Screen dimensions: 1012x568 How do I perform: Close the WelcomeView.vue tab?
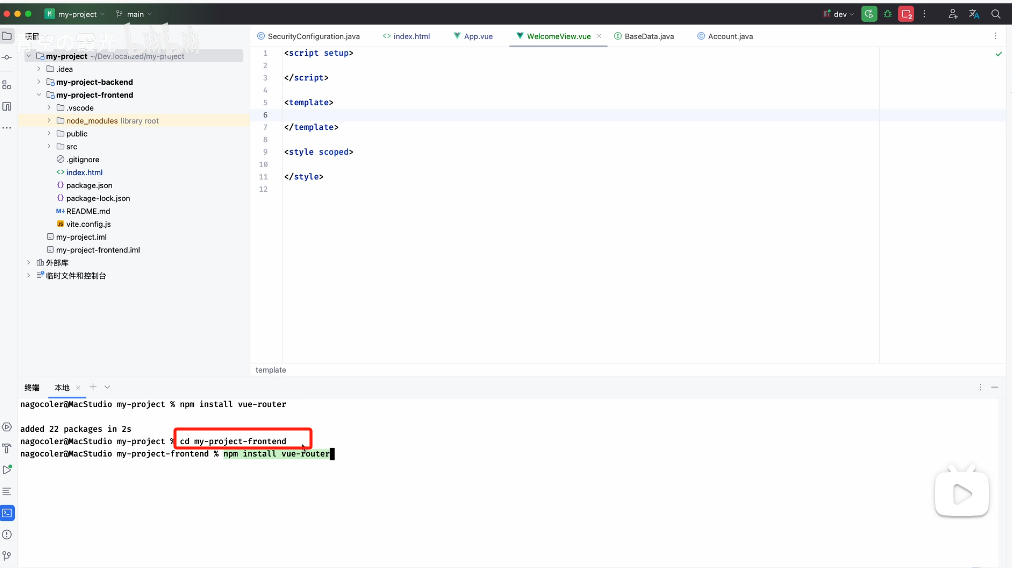pos(599,36)
